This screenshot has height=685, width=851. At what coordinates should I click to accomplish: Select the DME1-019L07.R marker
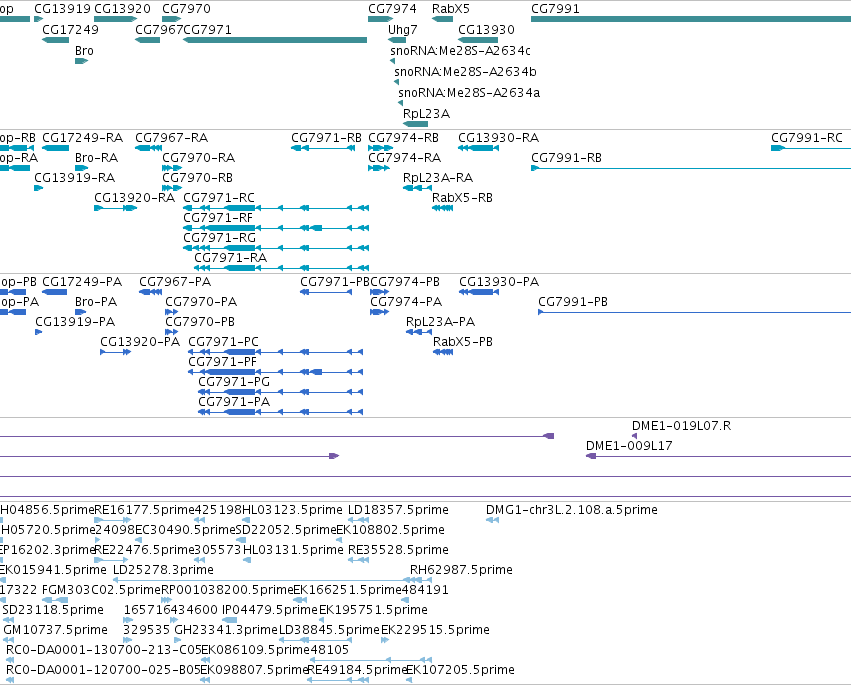(634, 436)
